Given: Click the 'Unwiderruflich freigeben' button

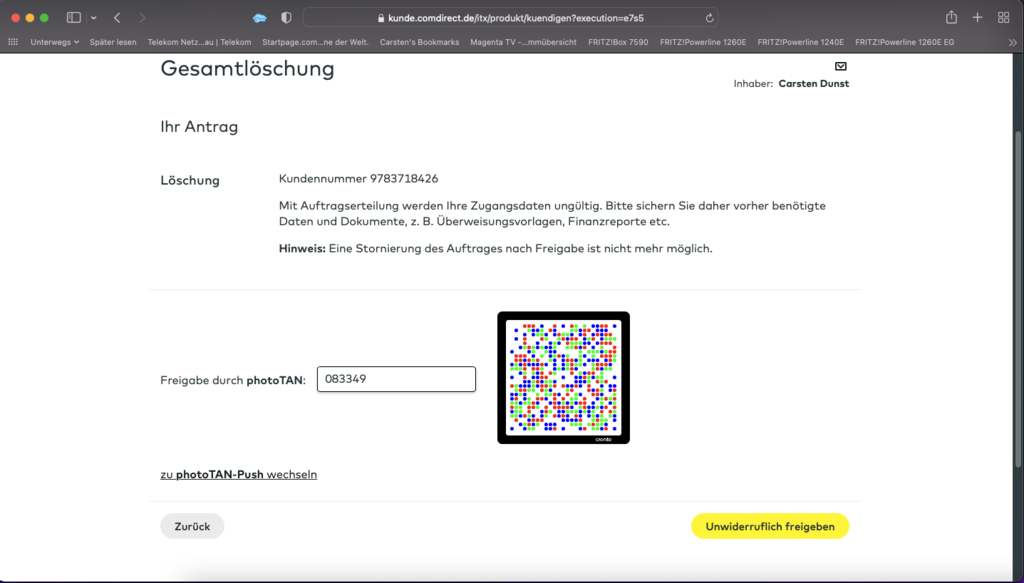Looking at the screenshot, I should pos(770,526).
